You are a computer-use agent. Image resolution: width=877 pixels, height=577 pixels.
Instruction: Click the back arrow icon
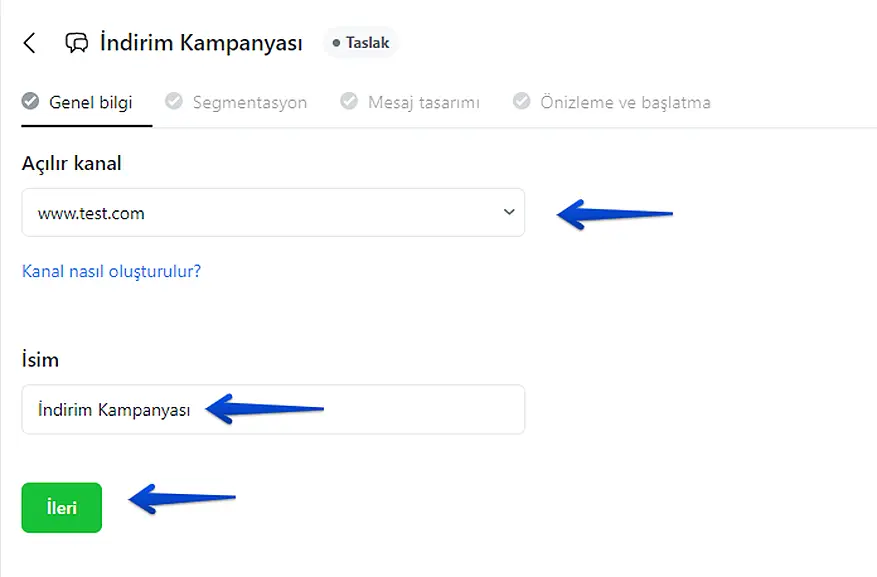point(30,43)
